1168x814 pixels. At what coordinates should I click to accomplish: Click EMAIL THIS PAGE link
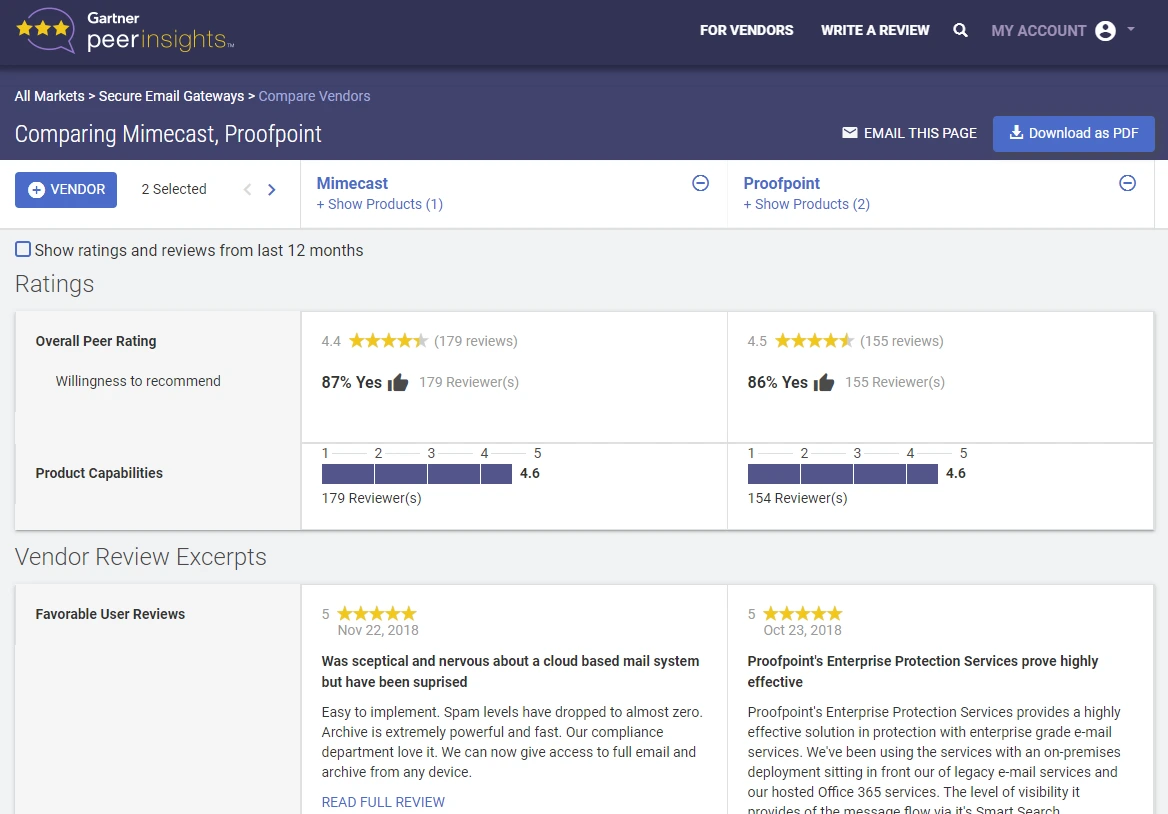(x=909, y=133)
